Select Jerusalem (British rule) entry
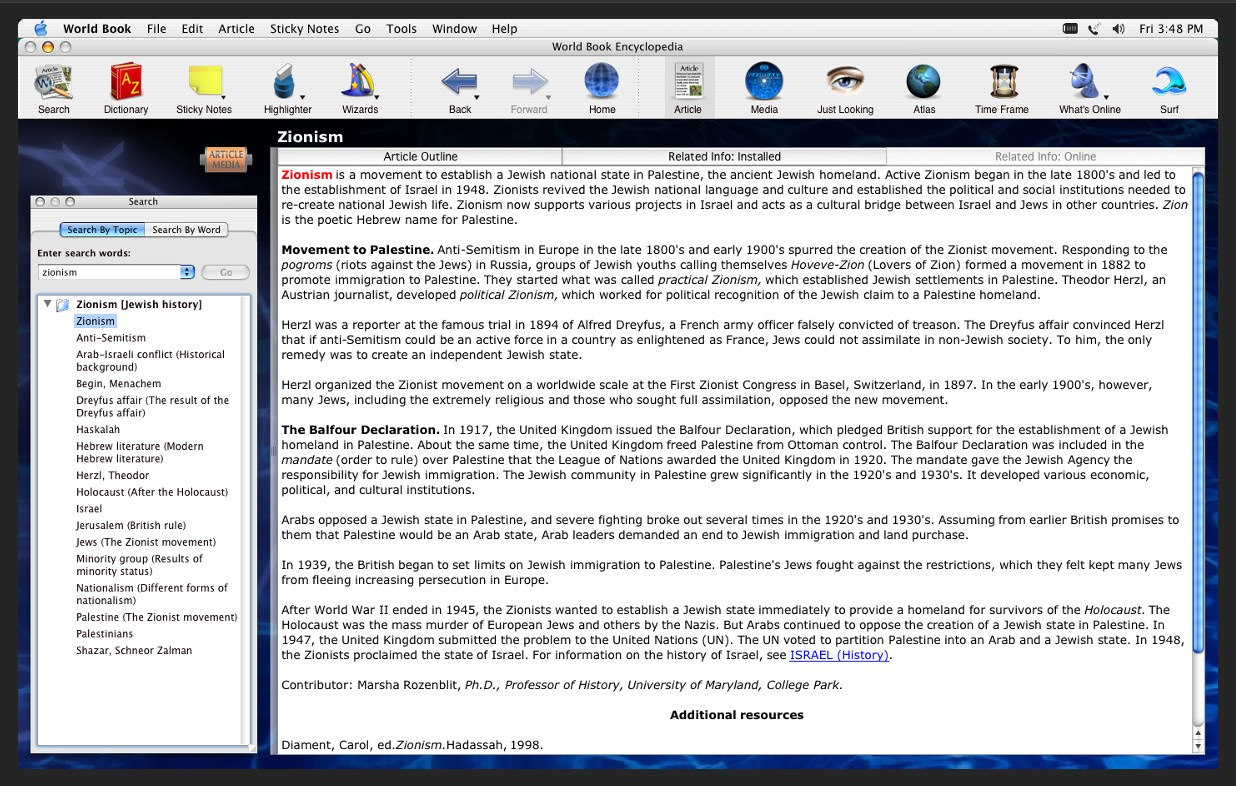1236x786 pixels. point(131,526)
